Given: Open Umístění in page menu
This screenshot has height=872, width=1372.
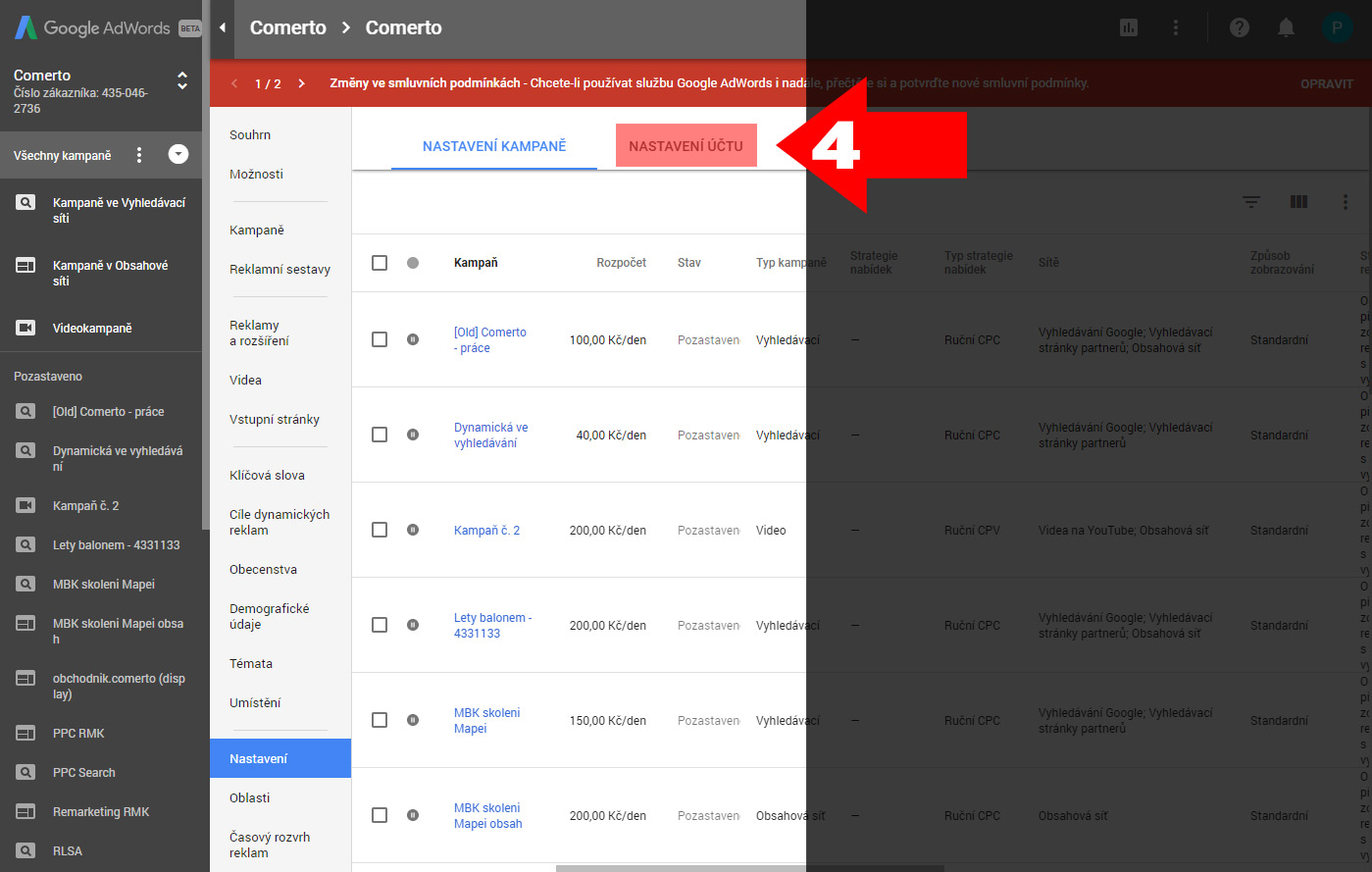Looking at the screenshot, I should click(255, 703).
